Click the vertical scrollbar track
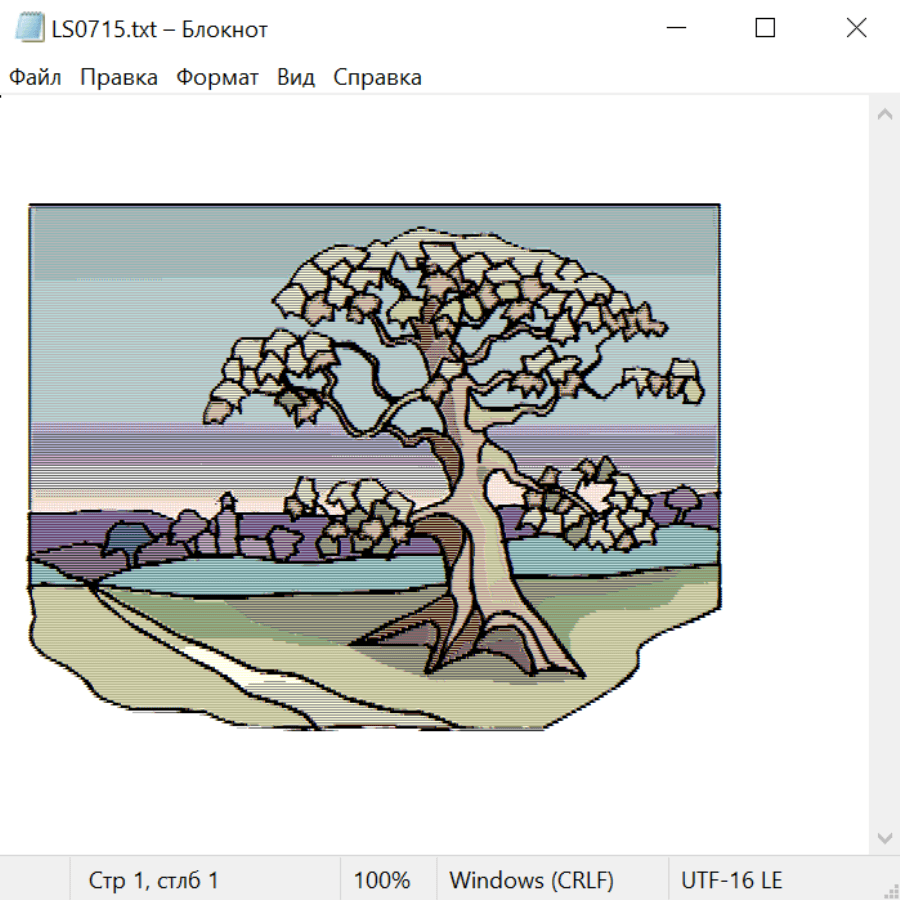 (885, 476)
